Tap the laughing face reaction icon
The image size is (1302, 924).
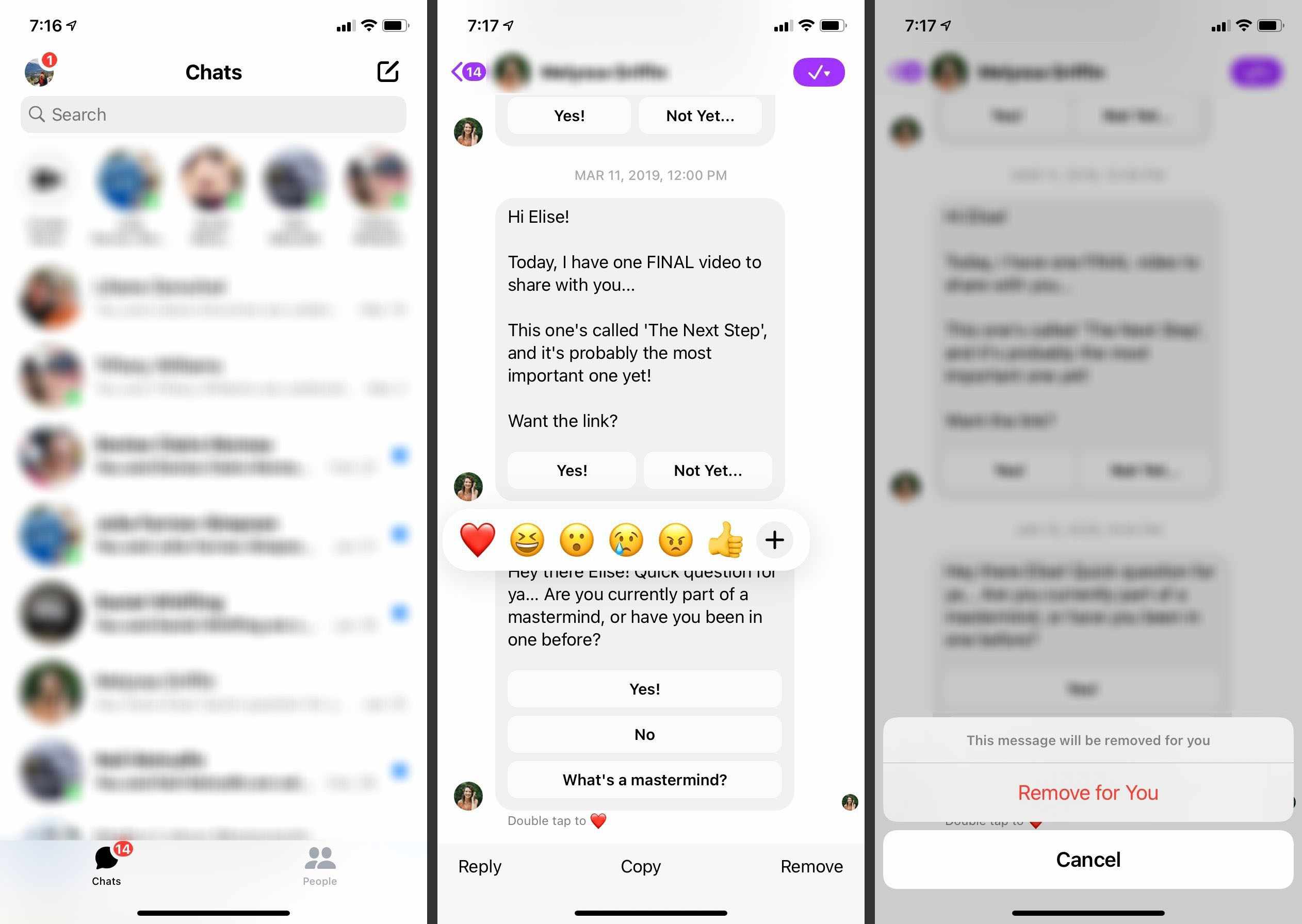[x=527, y=540]
